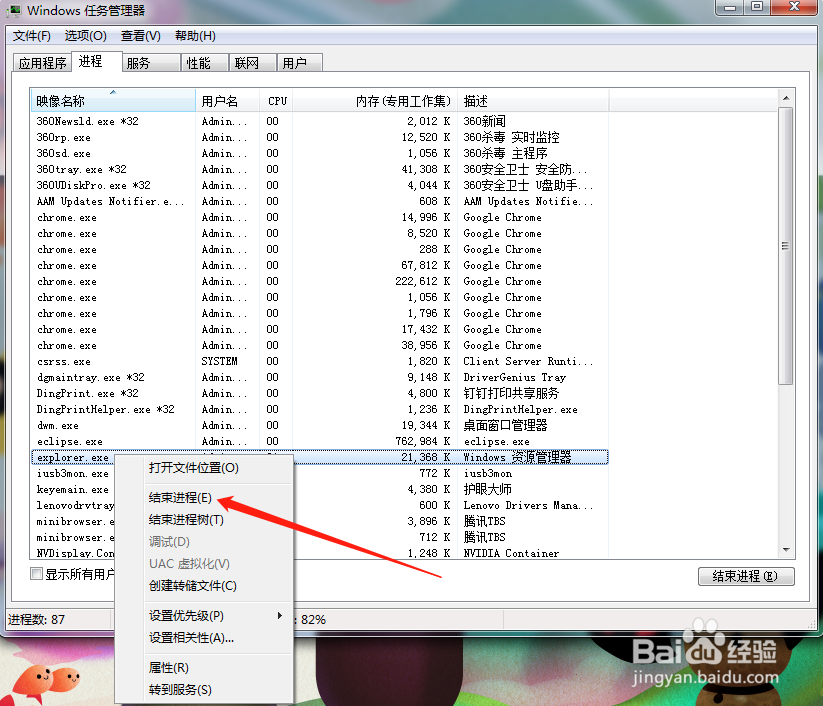Choose 结束进程树(T) in context menu

204,520
